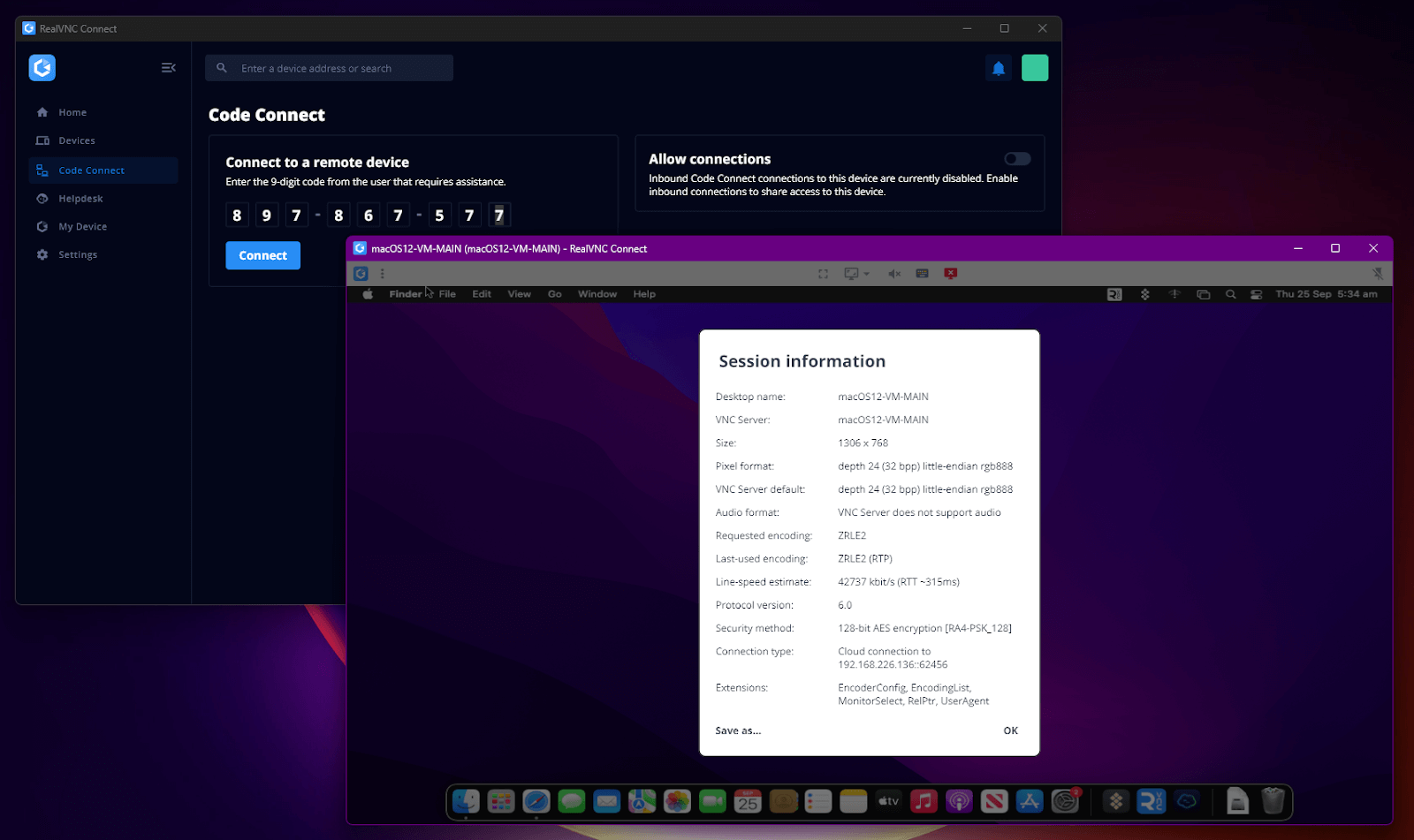The height and width of the screenshot is (840, 1414).
Task: Toggle the Allow connections switch
Action: [x=1017, y=159]
